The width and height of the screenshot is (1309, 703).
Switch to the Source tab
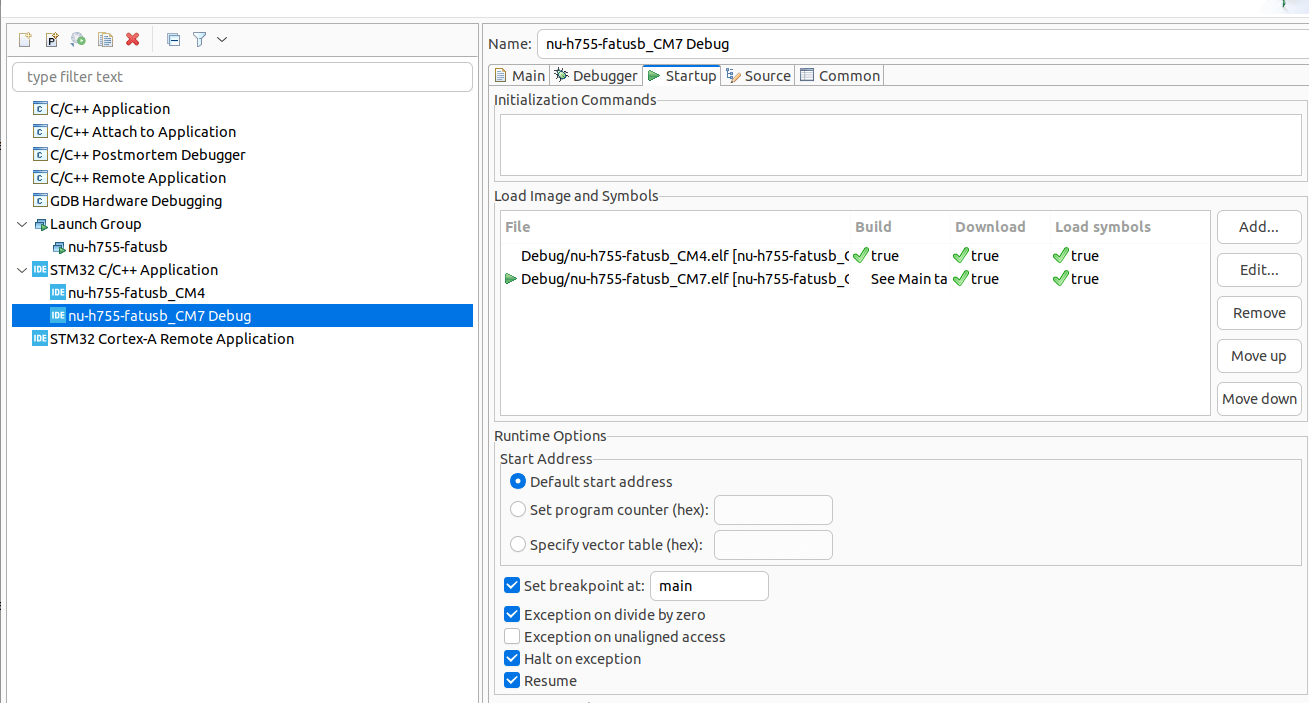pos(765,75)
